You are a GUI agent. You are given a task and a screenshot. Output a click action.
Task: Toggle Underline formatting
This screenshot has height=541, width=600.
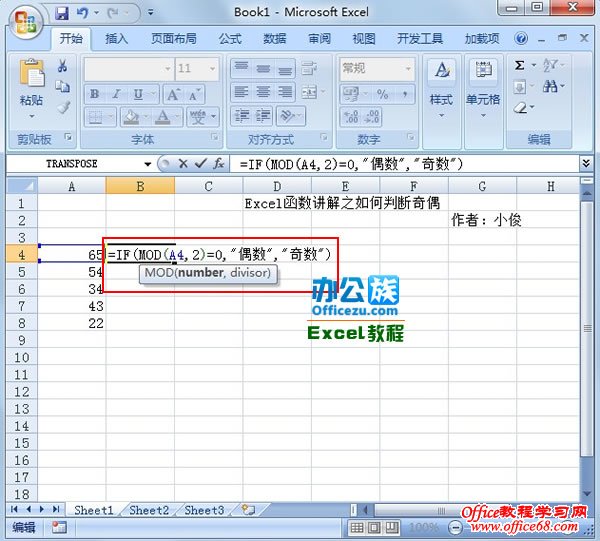[x=138, y=94]
